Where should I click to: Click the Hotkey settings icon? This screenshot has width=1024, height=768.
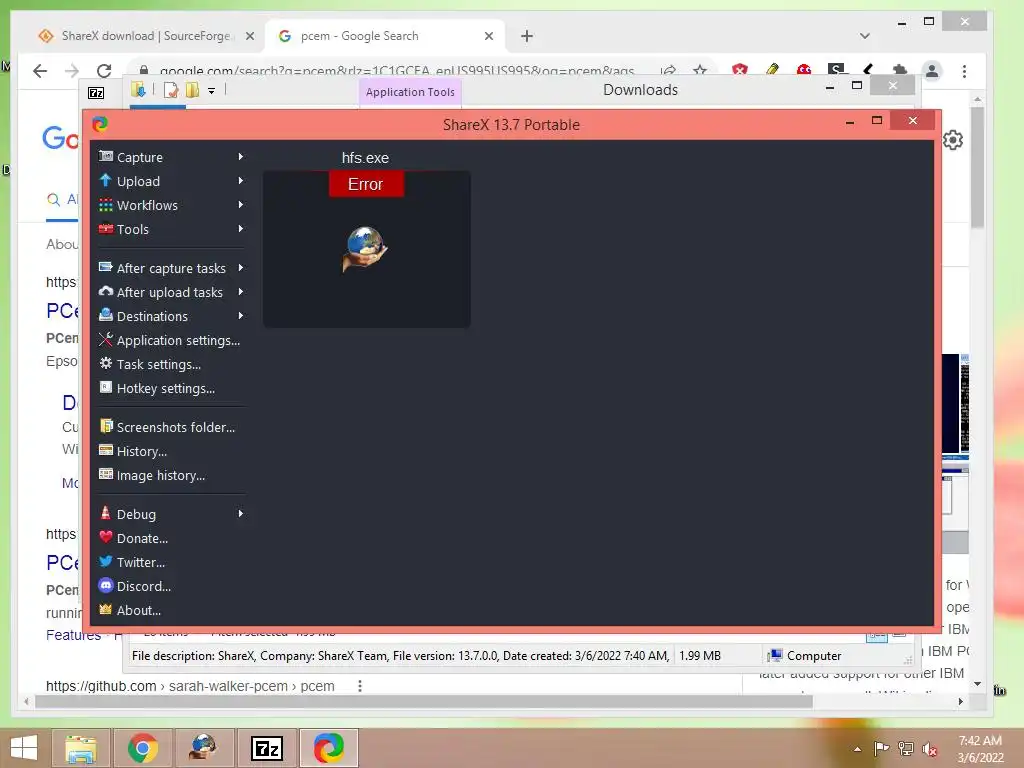(x=105, y=387)
